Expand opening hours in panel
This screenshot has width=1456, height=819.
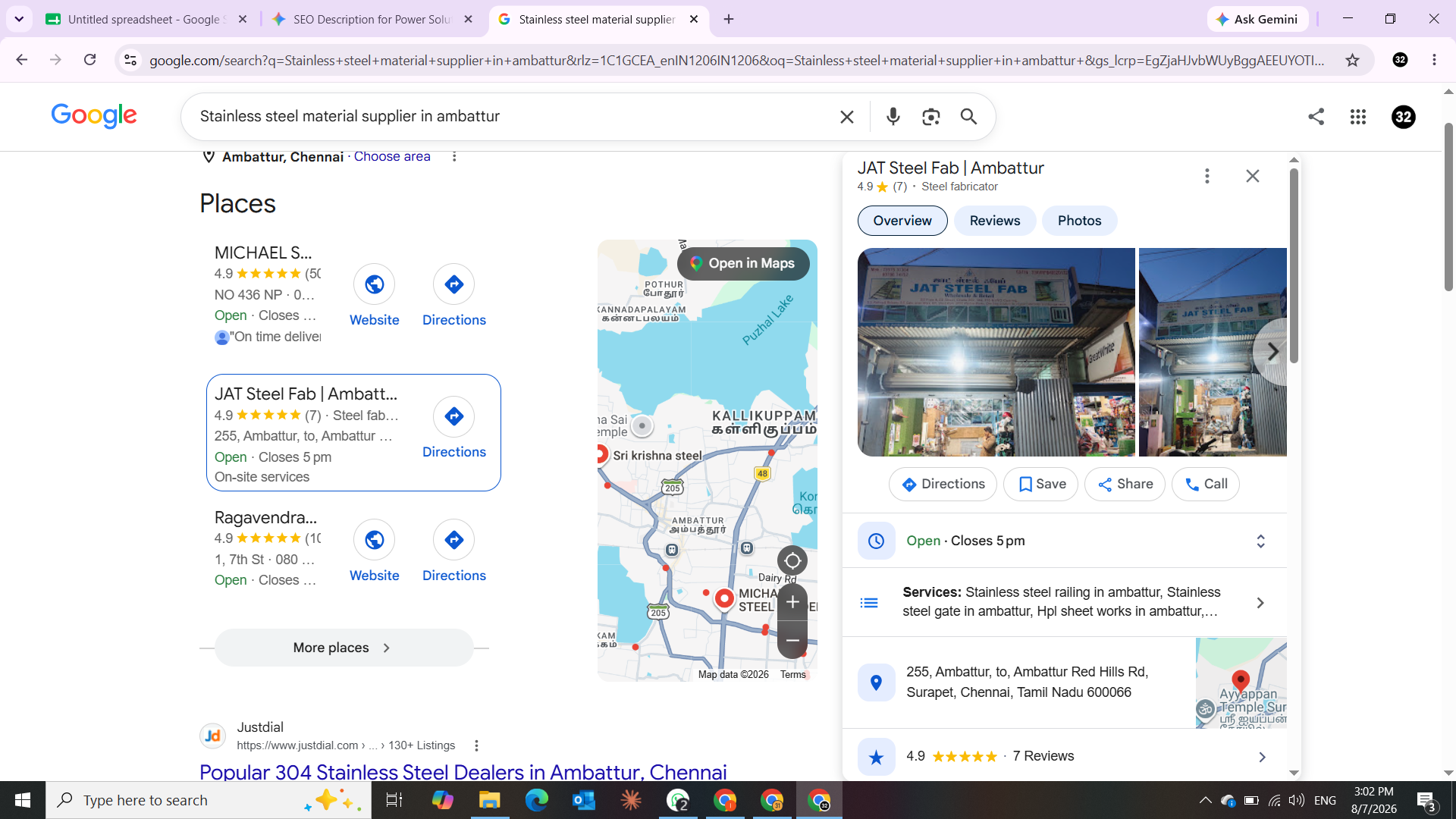[1260, 541]
